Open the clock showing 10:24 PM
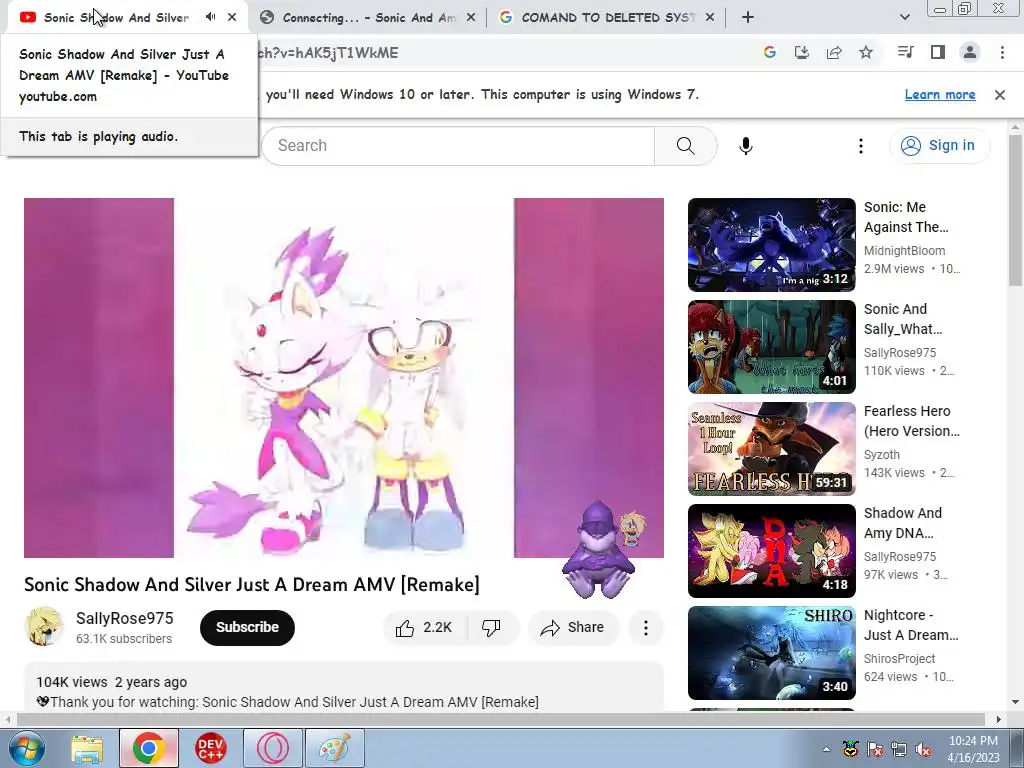This screenshot has width=1024, height=768. (x=973, y=749)
